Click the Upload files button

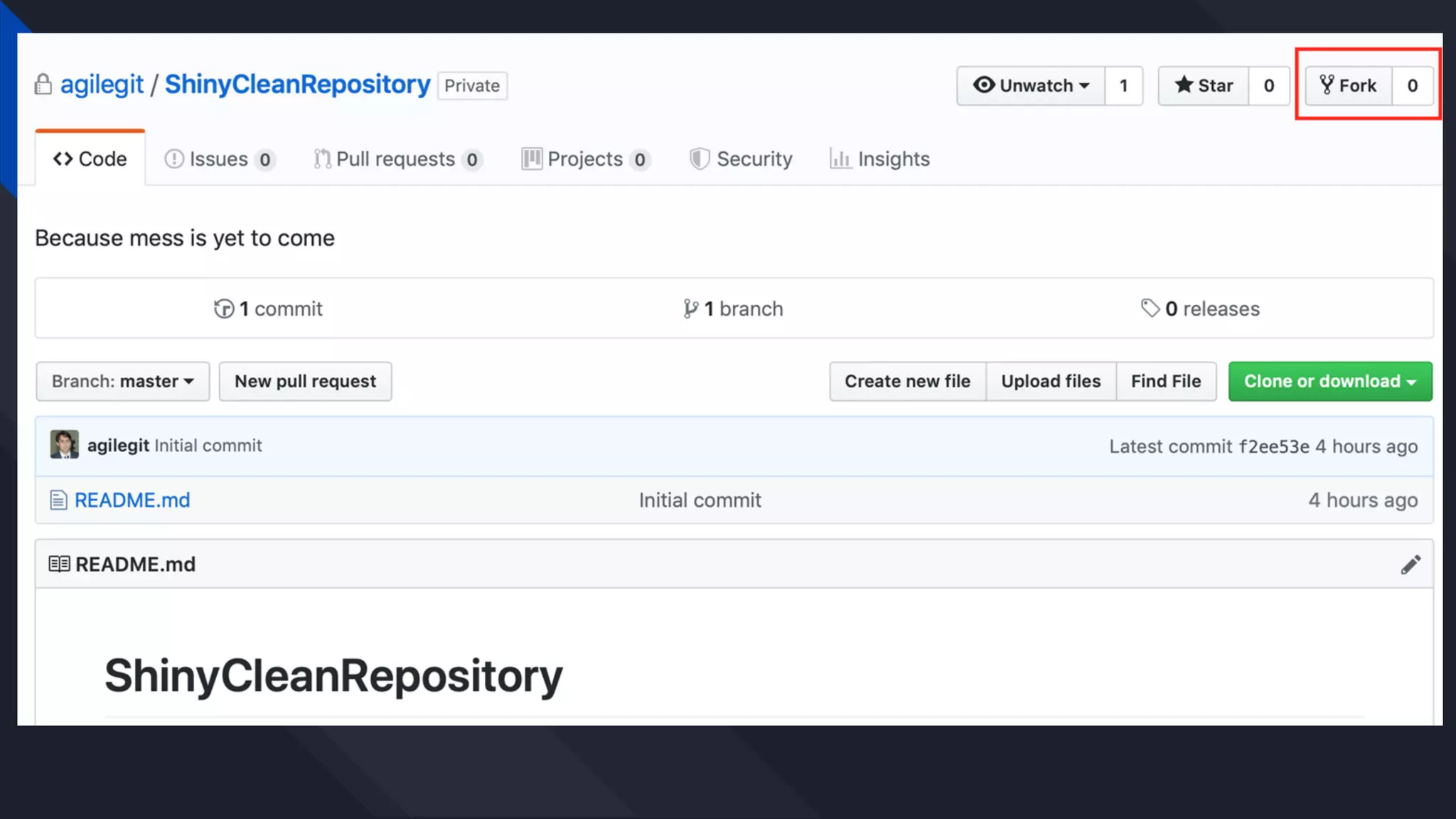pos(1051,381)
